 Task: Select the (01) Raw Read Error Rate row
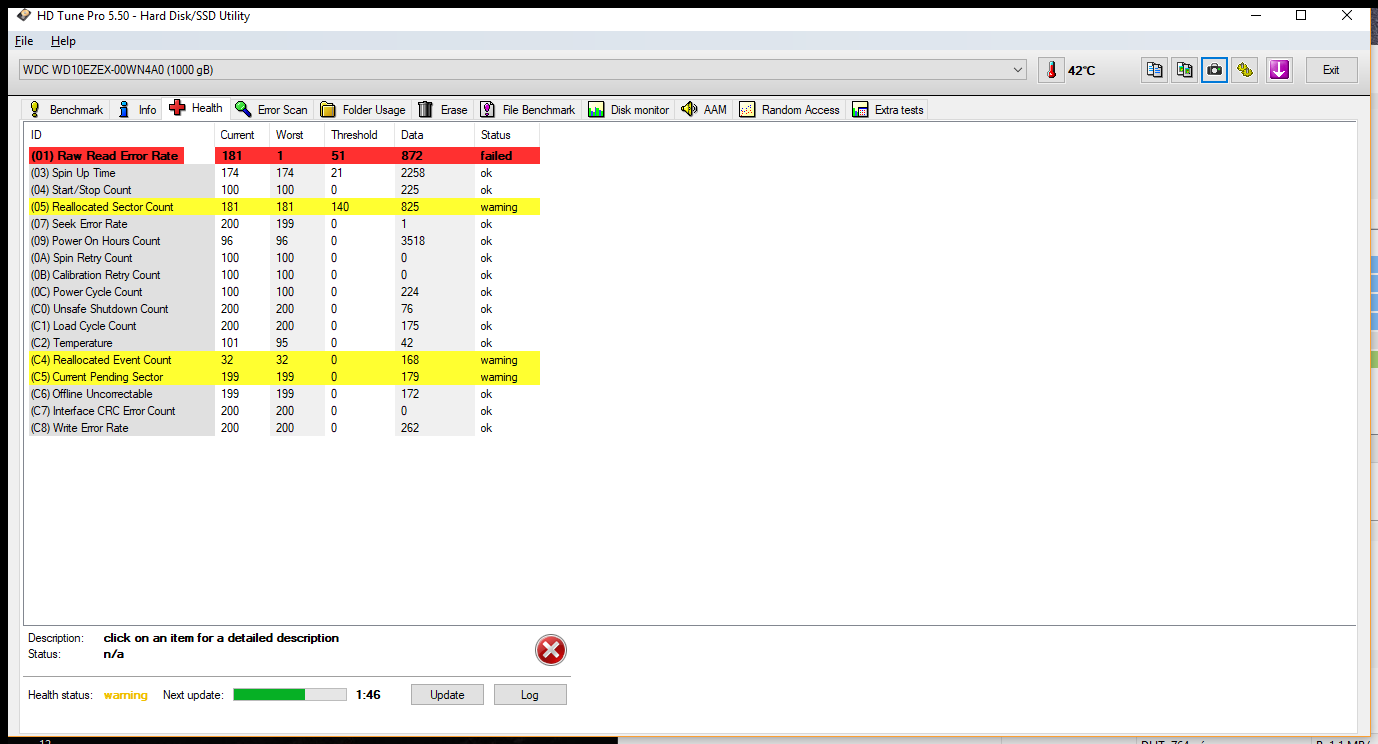pyautogui.click(x=284, y=156)
